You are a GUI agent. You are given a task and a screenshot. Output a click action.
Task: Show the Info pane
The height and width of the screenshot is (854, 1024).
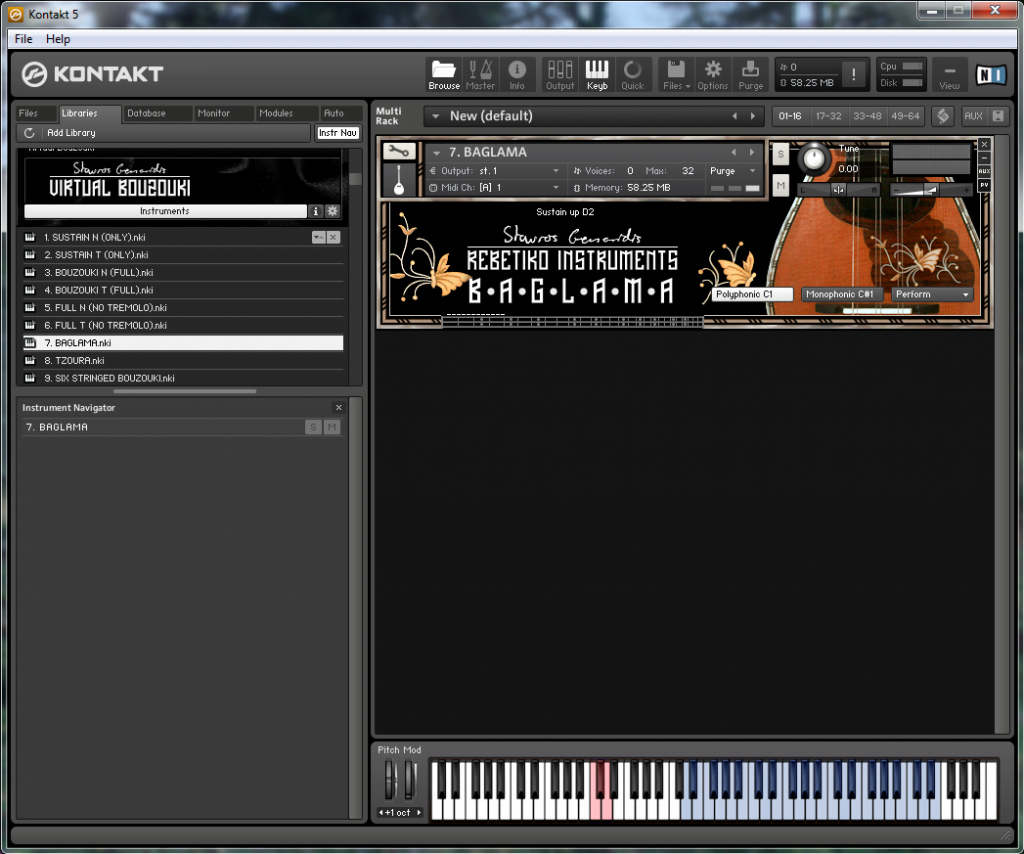coord(517,74)
